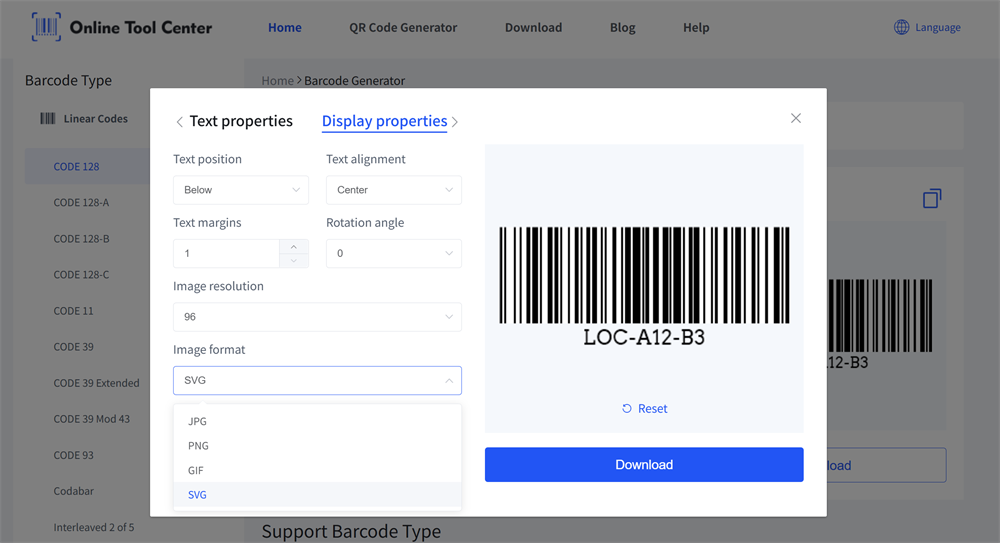Click the left chevron before Text properties
The width and height of the screenshot is (1000, 543).
[180, 122]
